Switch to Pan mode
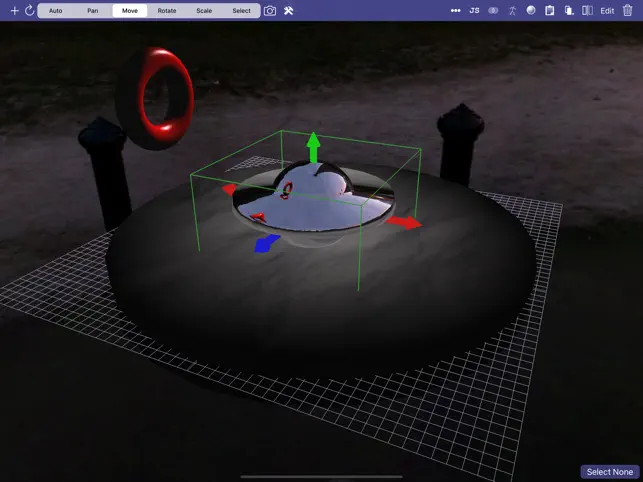Screen dimensions: 643x482 [93, 11]
